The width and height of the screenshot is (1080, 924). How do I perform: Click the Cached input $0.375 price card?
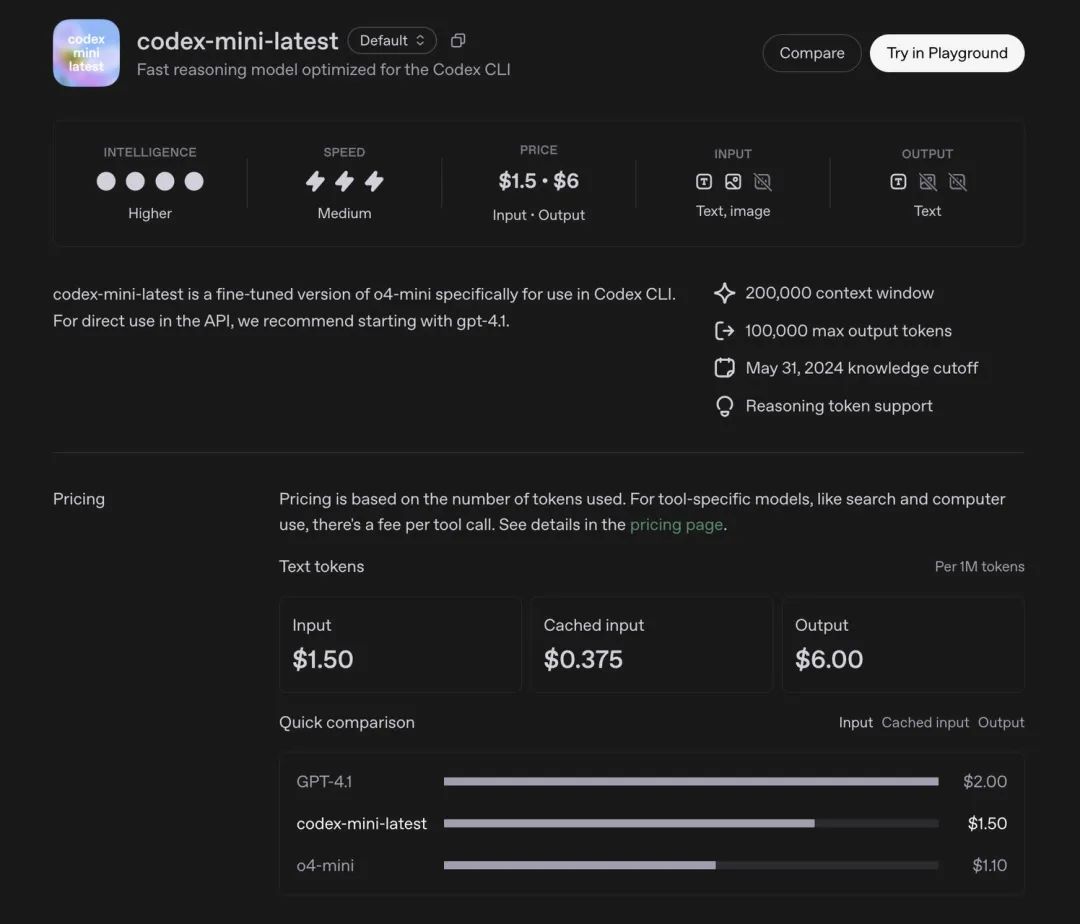pos(651,644)
